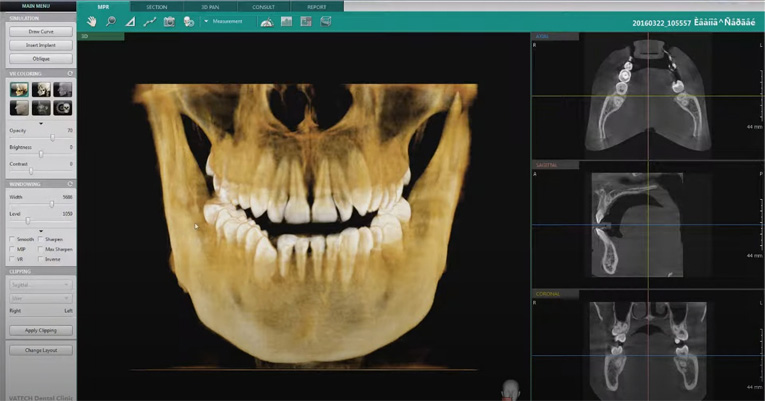Toggle the Inverse checkbox

pyautogui.click(x=40, y=259)
